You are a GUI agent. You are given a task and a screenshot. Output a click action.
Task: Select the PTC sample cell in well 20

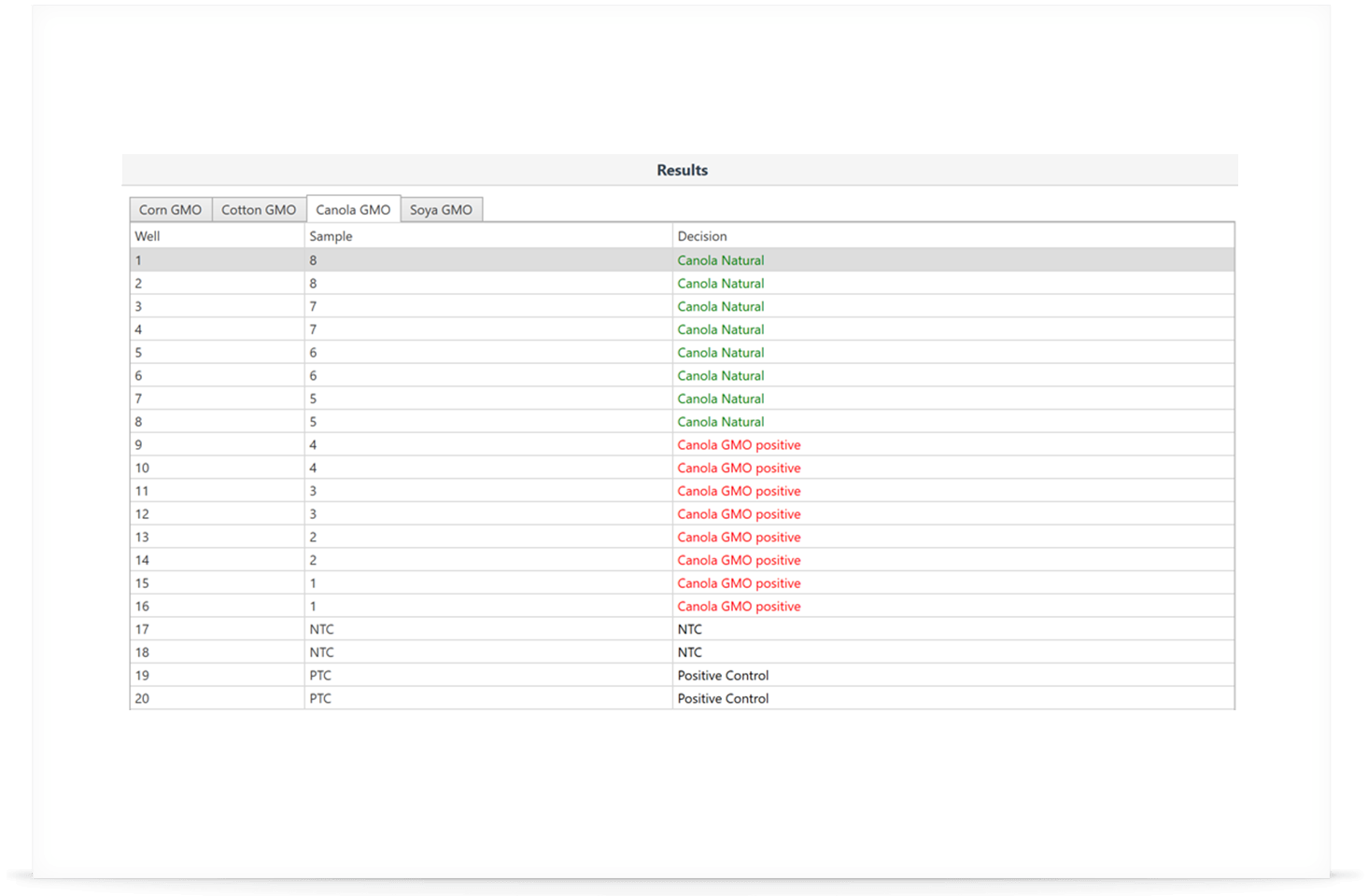320,698
